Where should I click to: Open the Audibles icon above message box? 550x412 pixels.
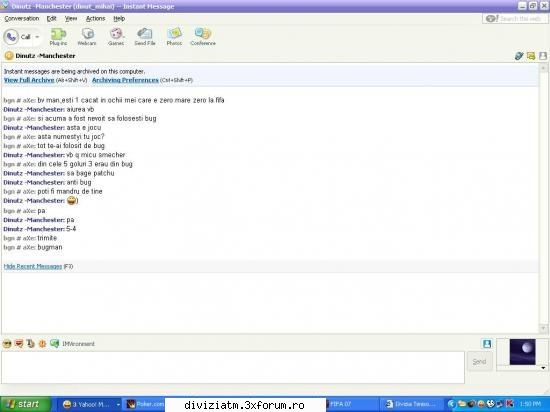[19, 344]
